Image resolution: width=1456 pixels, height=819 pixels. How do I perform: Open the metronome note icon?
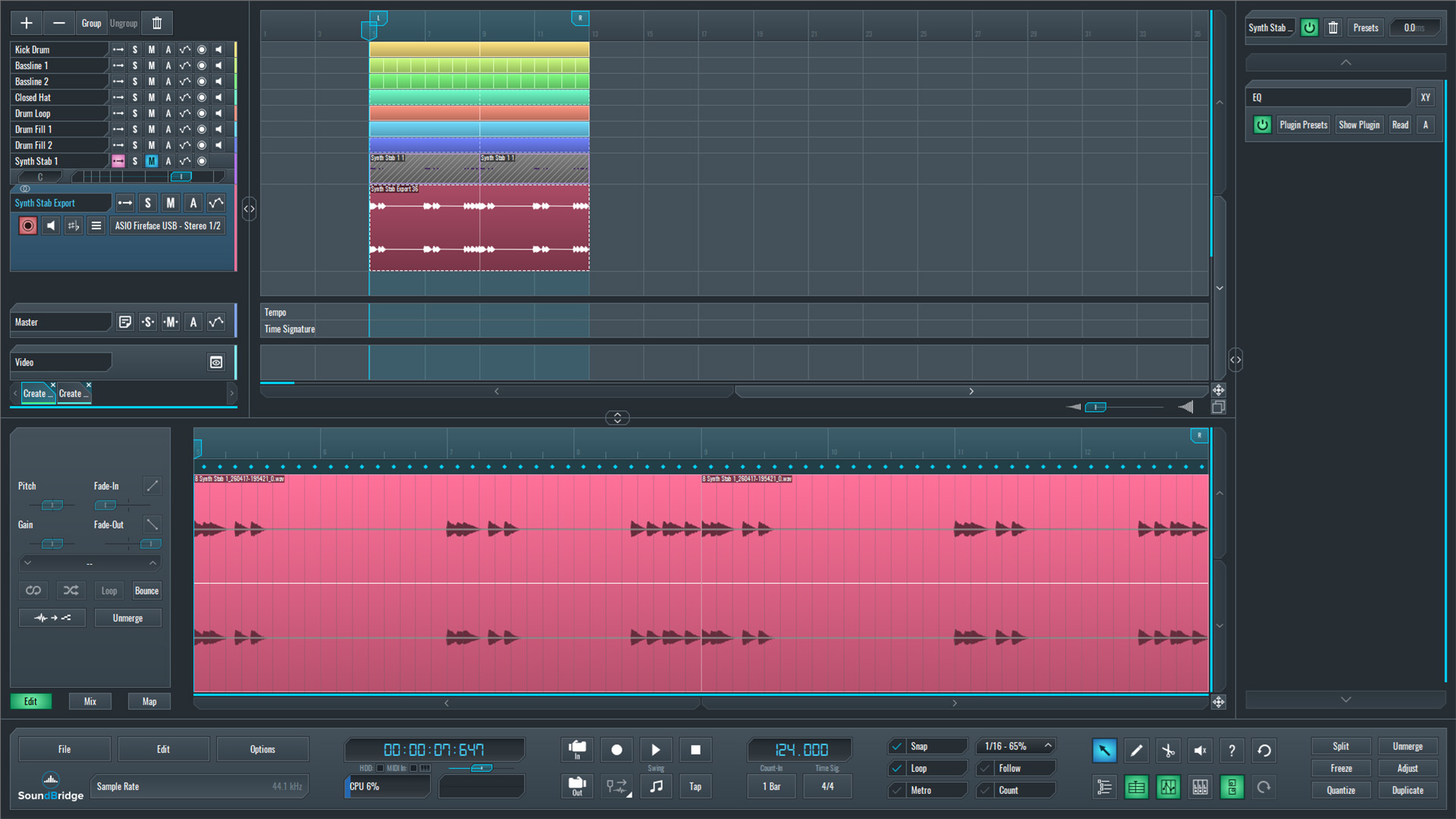[x=656, y=786]
